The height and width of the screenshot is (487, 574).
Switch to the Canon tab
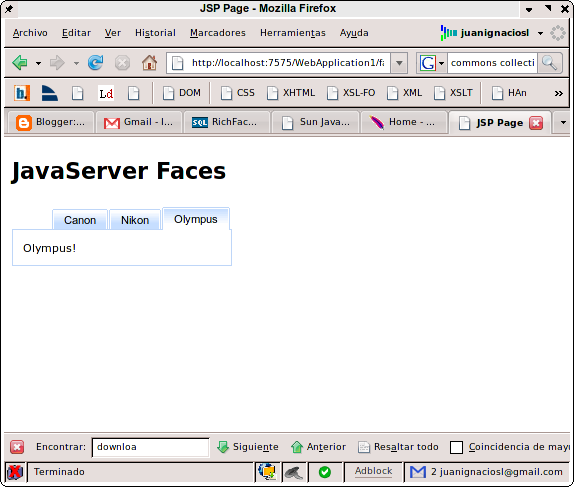[x=80, y=220]
